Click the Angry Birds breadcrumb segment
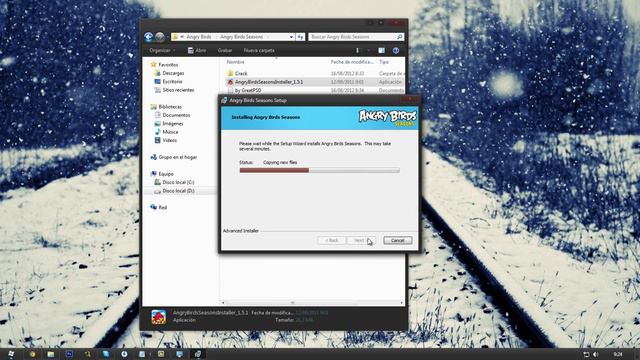This screenshot has height=360, width=640. [199, 37]
